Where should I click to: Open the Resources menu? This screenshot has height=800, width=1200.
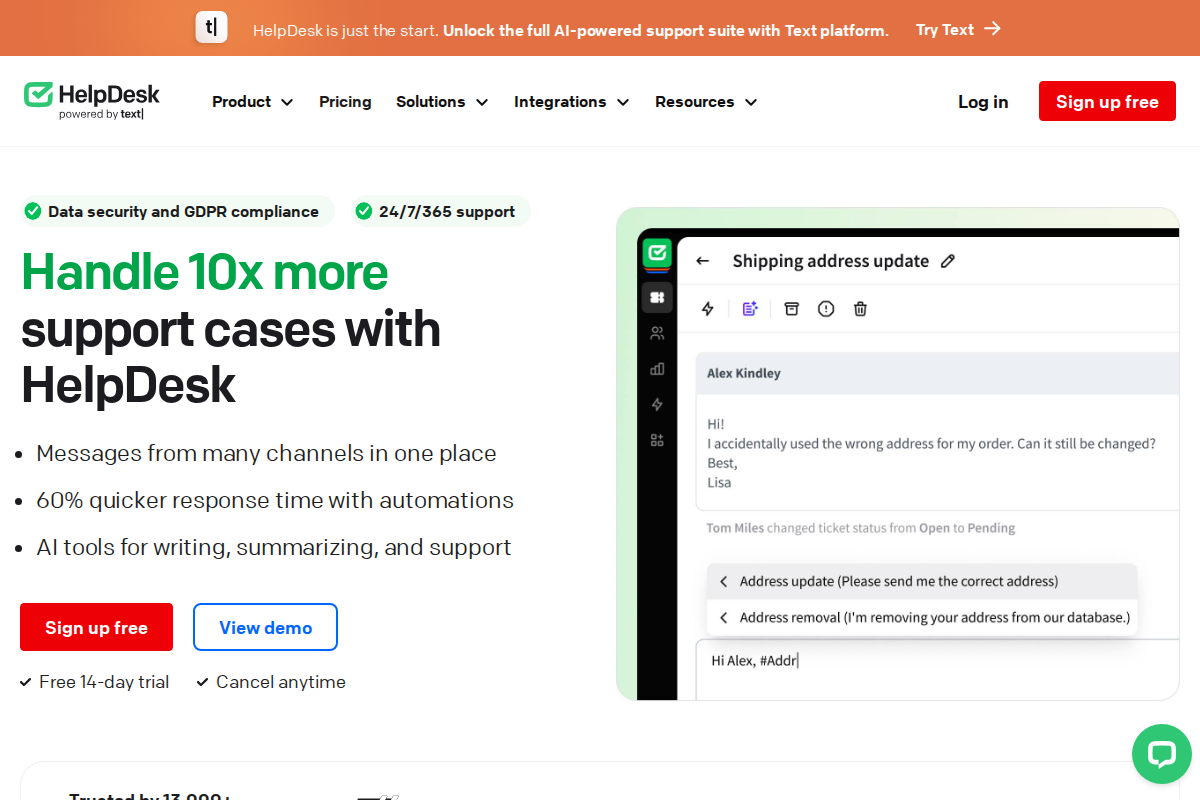(x=705, y=102)
